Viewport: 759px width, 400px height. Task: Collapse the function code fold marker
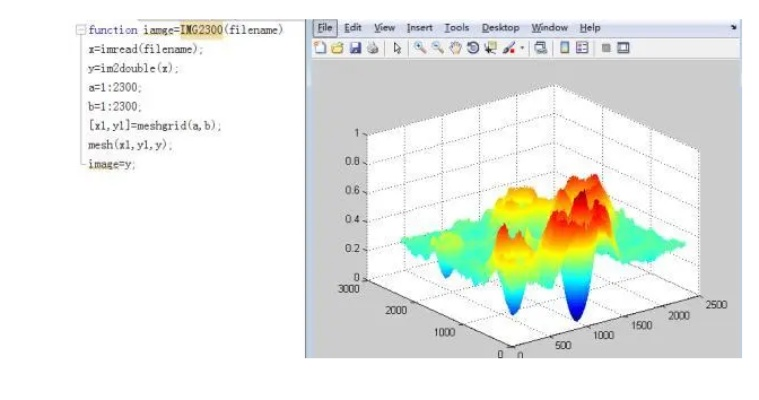pyautogui.click(x=80, y=30)
